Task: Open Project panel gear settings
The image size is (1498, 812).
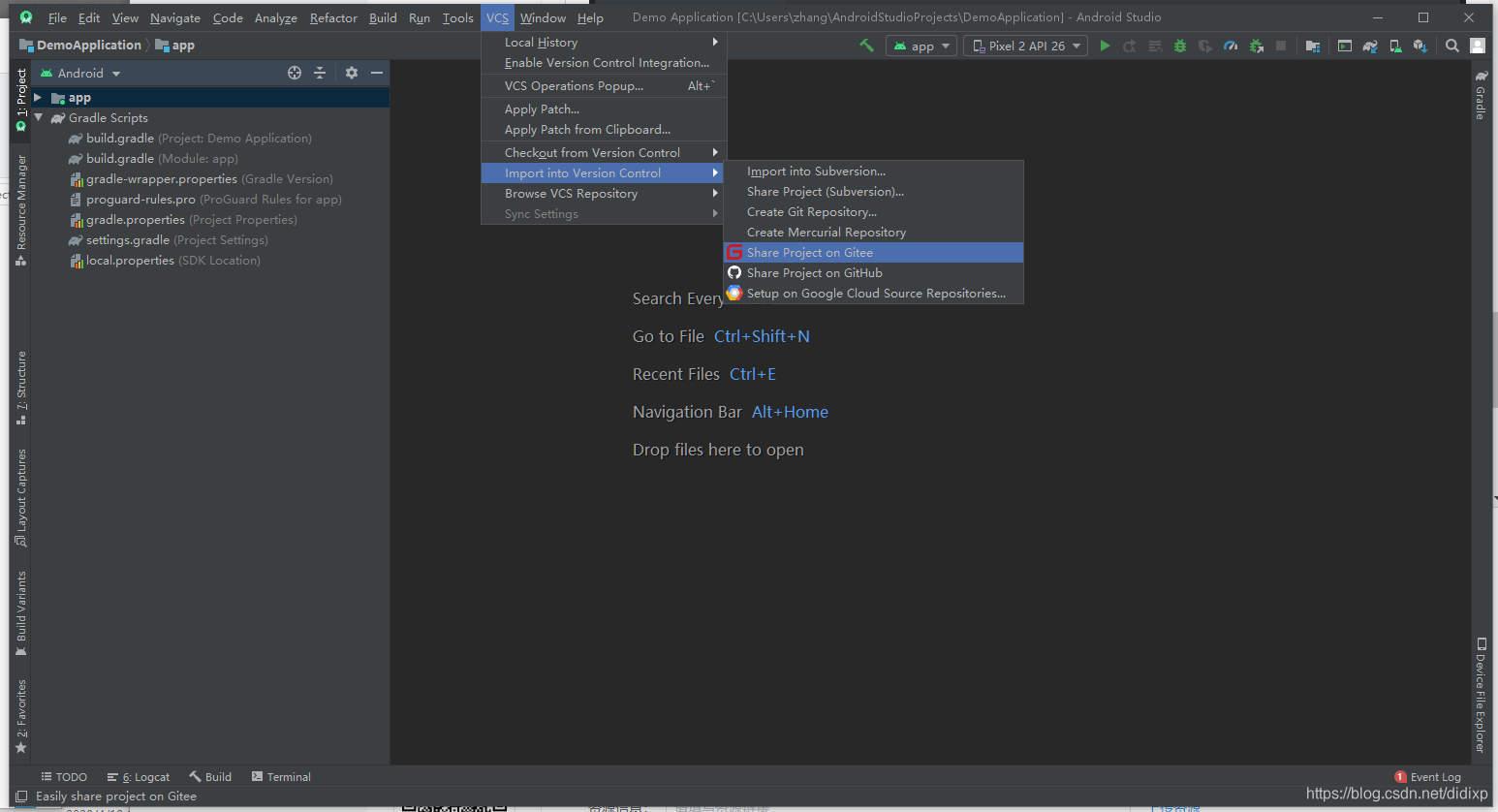Action: pos(352,73)
